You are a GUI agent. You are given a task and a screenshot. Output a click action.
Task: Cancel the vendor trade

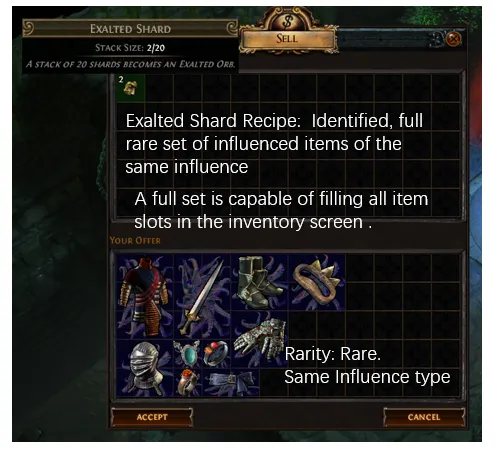424,417
